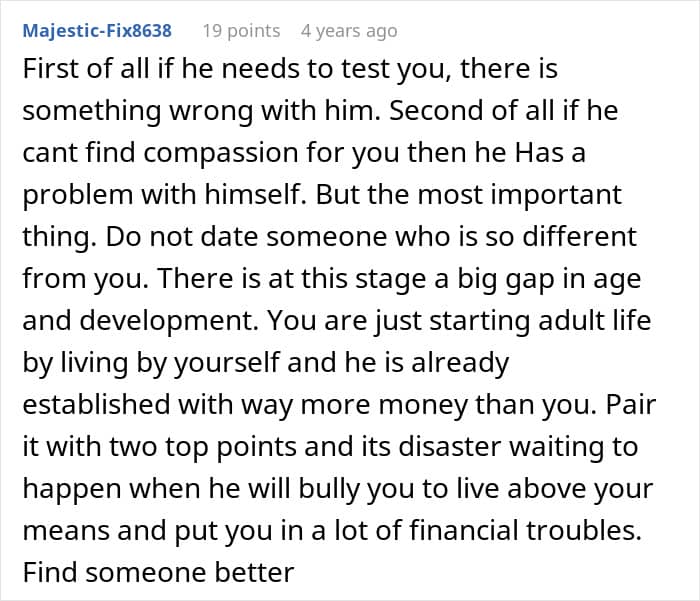Click the closing line "Find someone better"
The height and width of the screenshot is (601, 700).
[x=158, y=573]
